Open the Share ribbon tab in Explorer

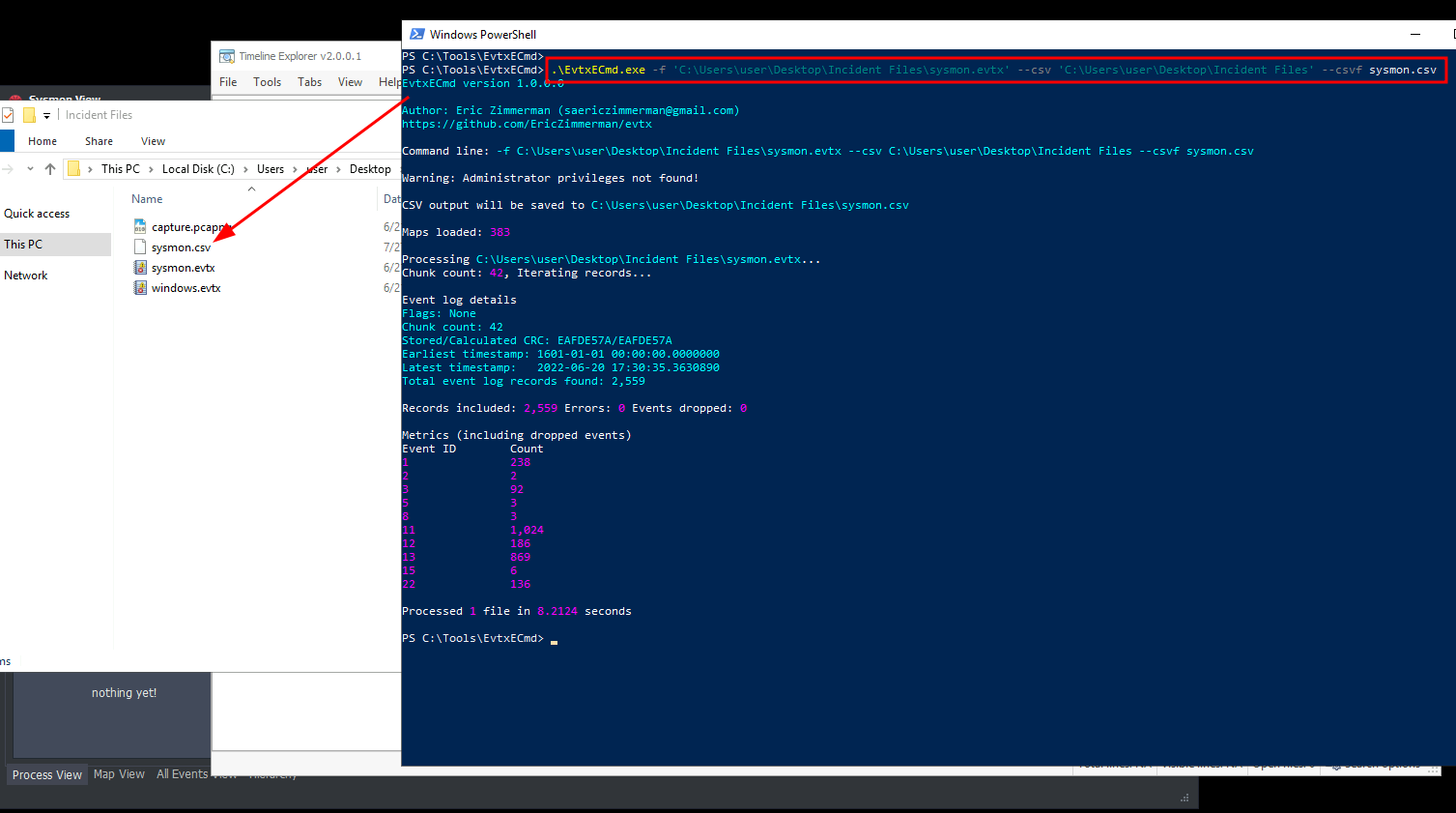[99, 141]
